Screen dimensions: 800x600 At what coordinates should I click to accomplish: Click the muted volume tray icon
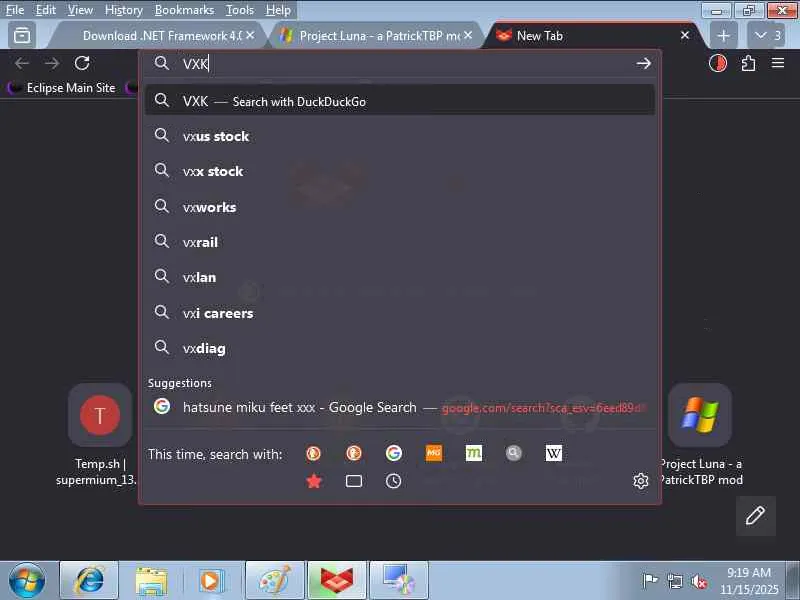click(699, 581)
